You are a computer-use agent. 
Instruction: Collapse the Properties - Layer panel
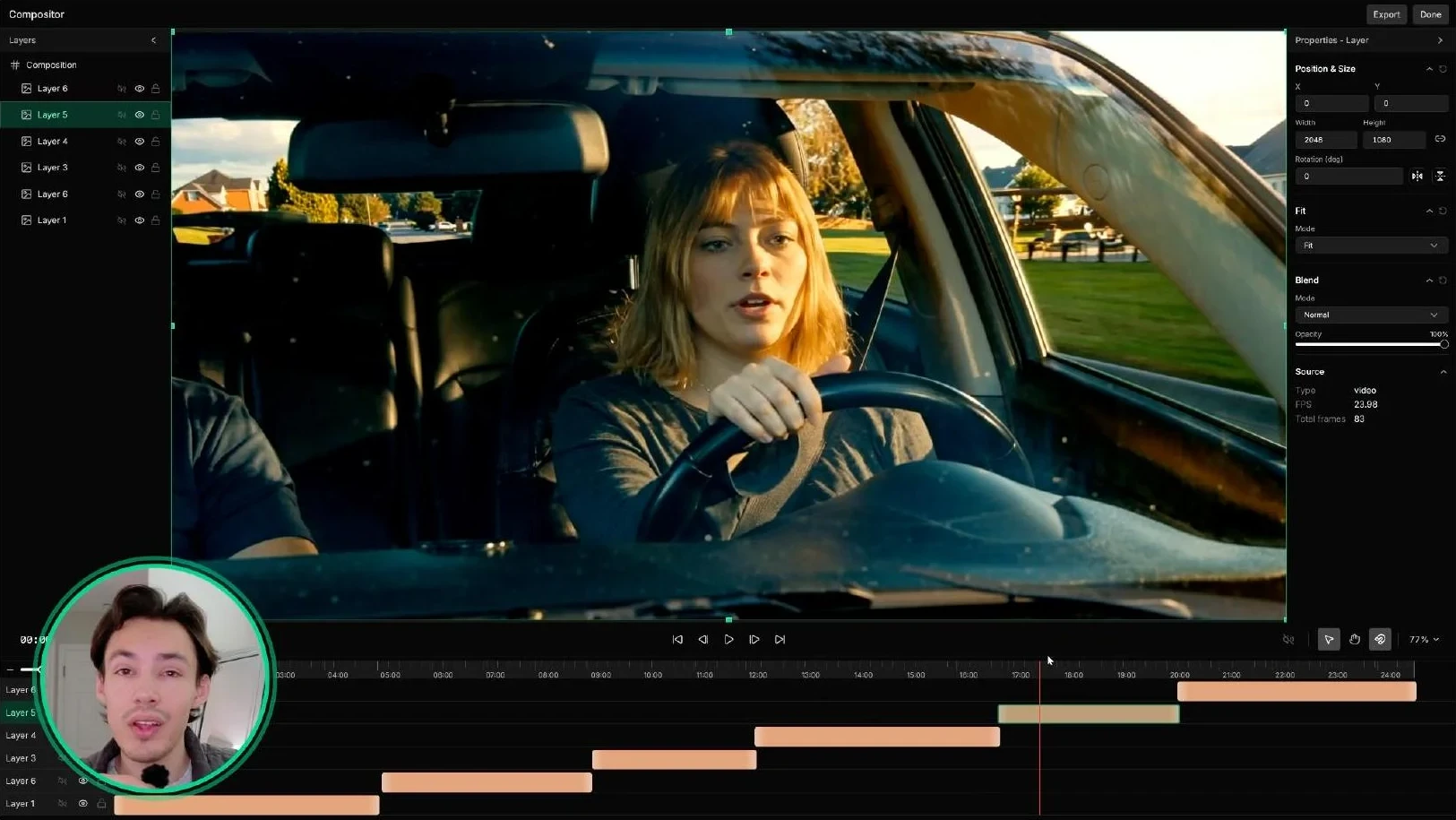(x=1440, y=40)
